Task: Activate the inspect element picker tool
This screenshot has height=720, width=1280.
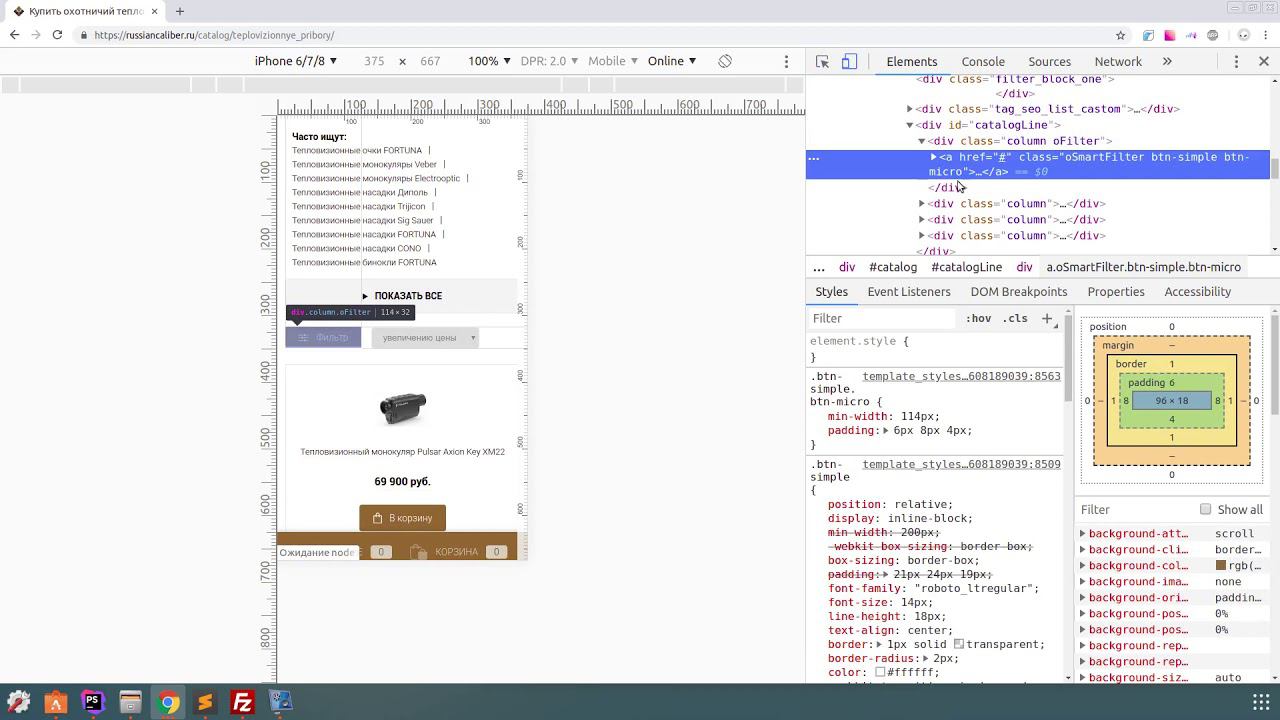Action: tap(823, 61)
